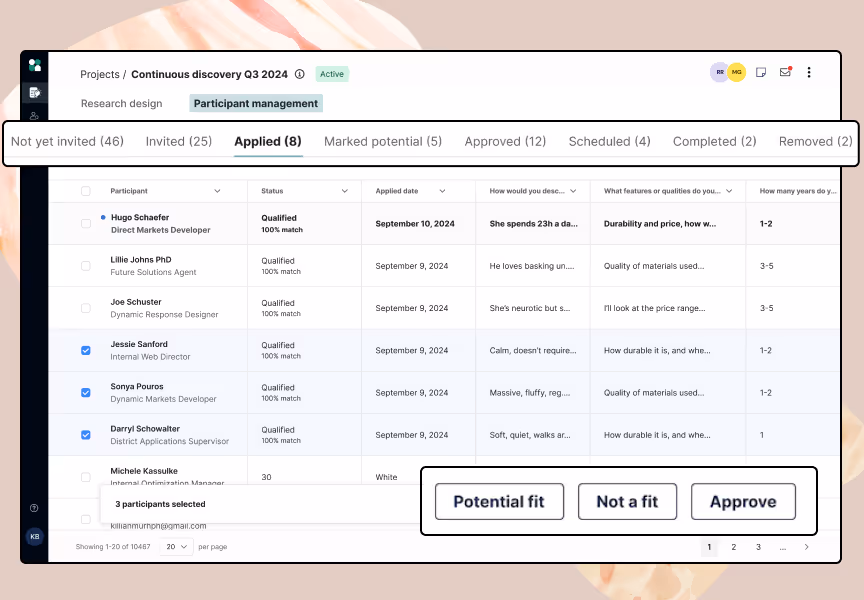Open the Projects breadcrumb link
Screen dimensions: 864x600
(x=100, y=74)
